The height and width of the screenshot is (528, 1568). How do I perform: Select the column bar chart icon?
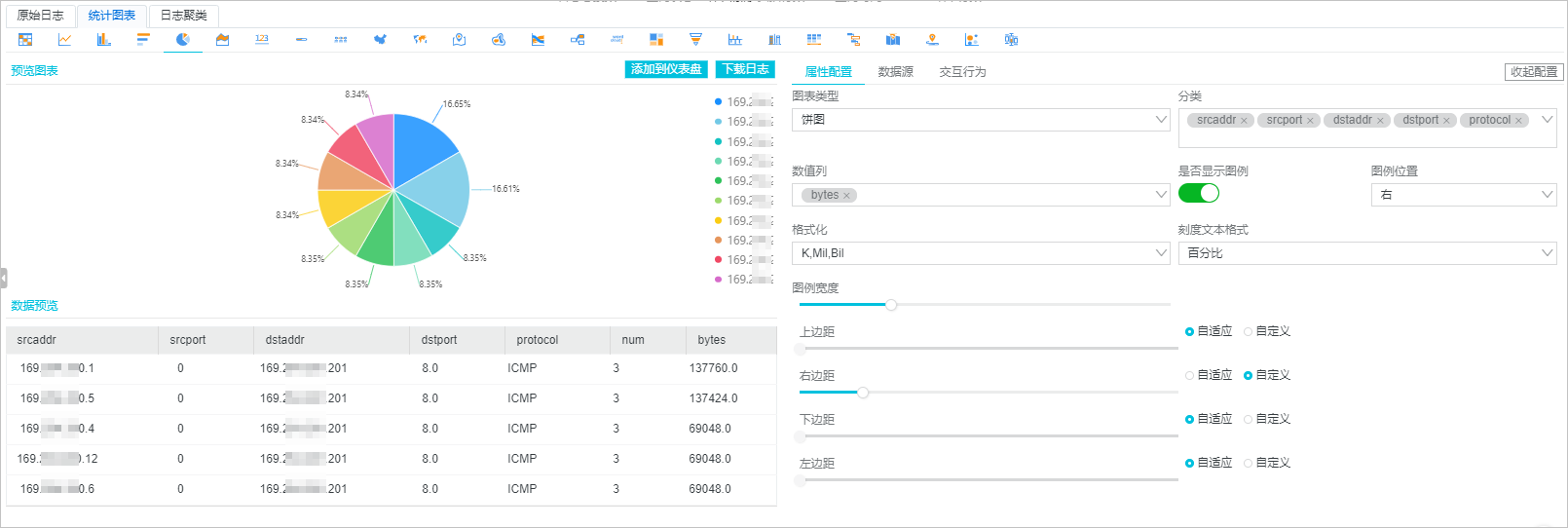[x=104, y=40]
